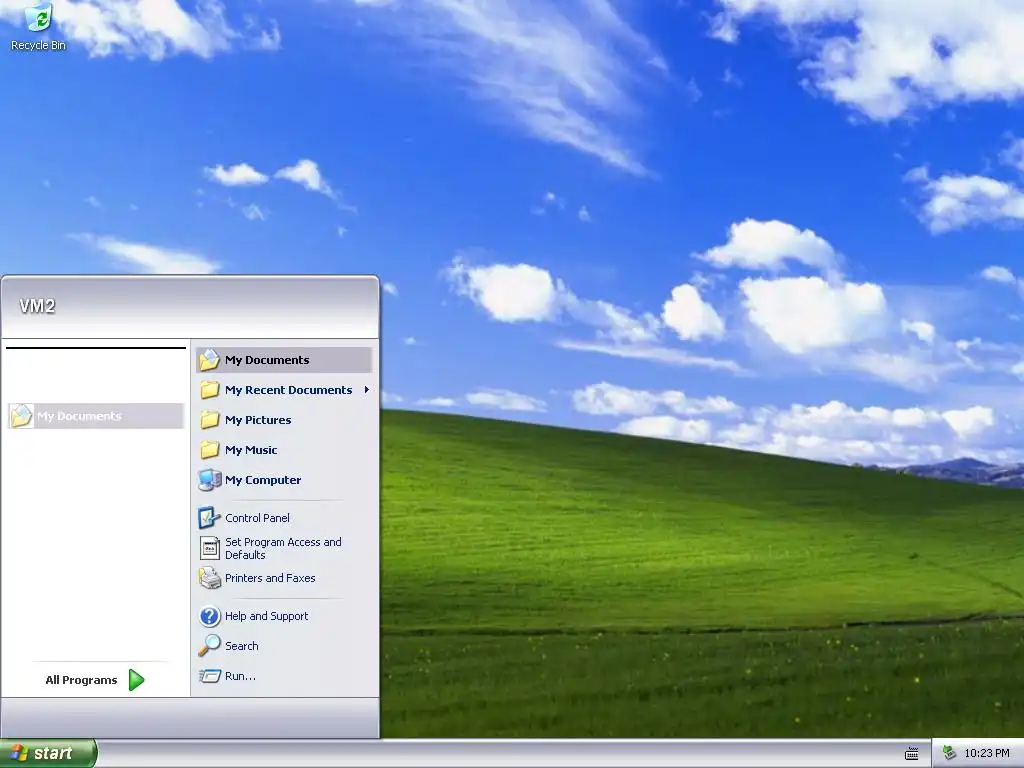Open All Programs label
Viewport: 1024px width, 768px height.
[81, 680]
